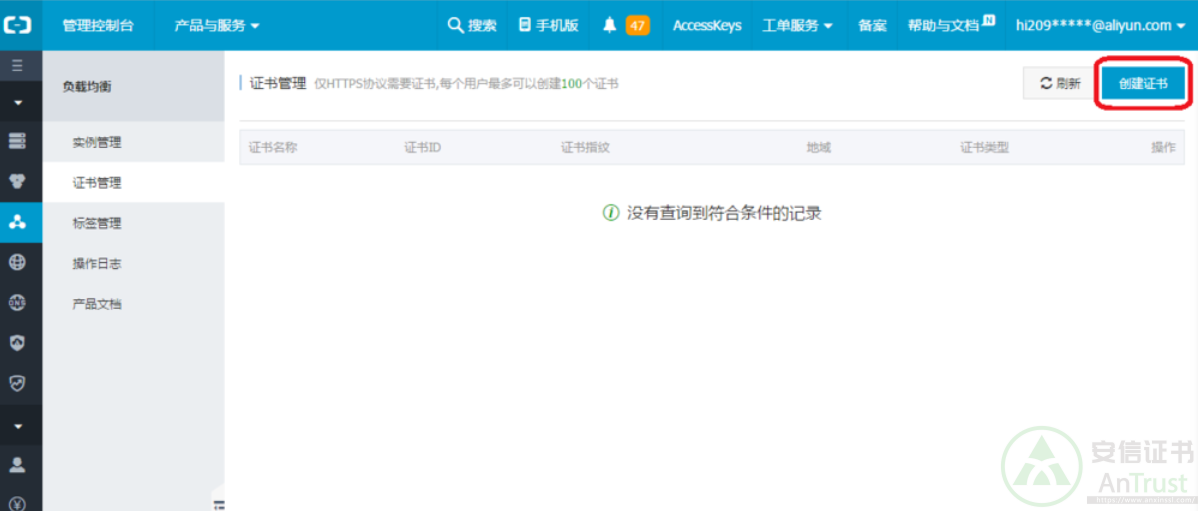Screen dimensions: 1198x511
Task: Click the globe icon in left sidebar
Action: [17, 262]
